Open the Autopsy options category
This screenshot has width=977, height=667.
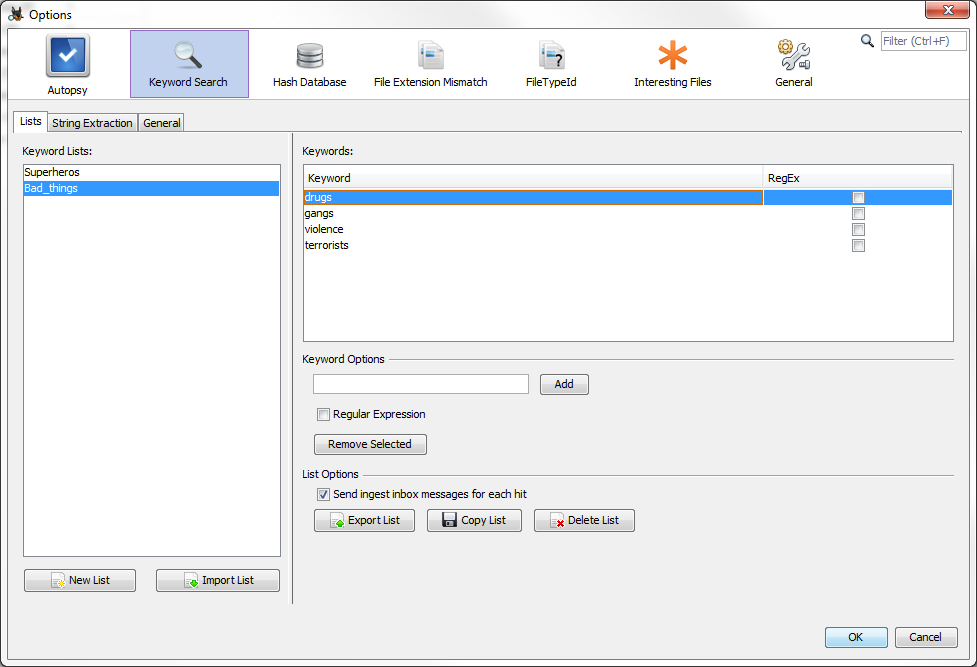[67, 65]
